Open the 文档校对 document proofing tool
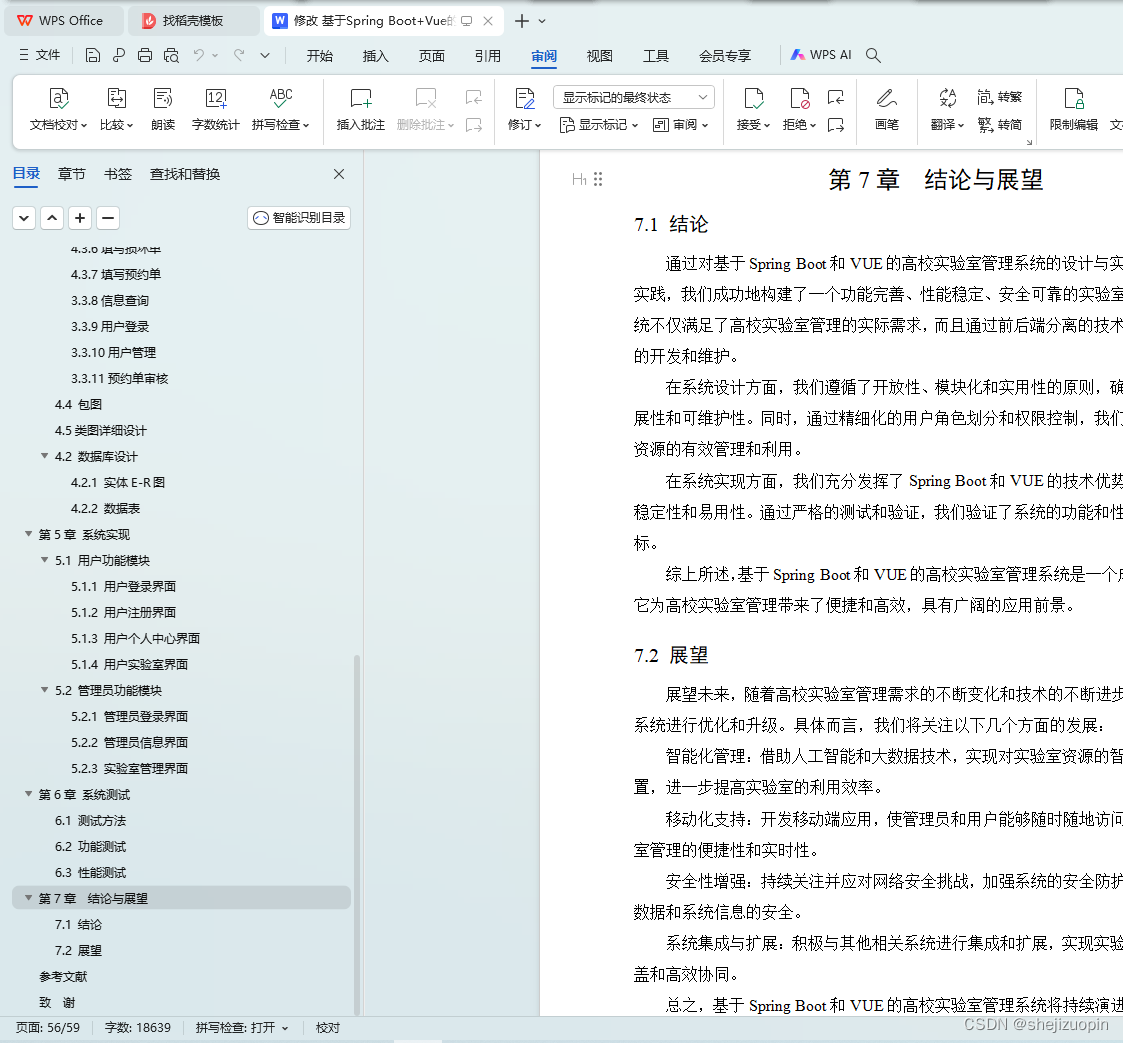This screenshot has height=1043, width=1123. click(x=59, y=109)
